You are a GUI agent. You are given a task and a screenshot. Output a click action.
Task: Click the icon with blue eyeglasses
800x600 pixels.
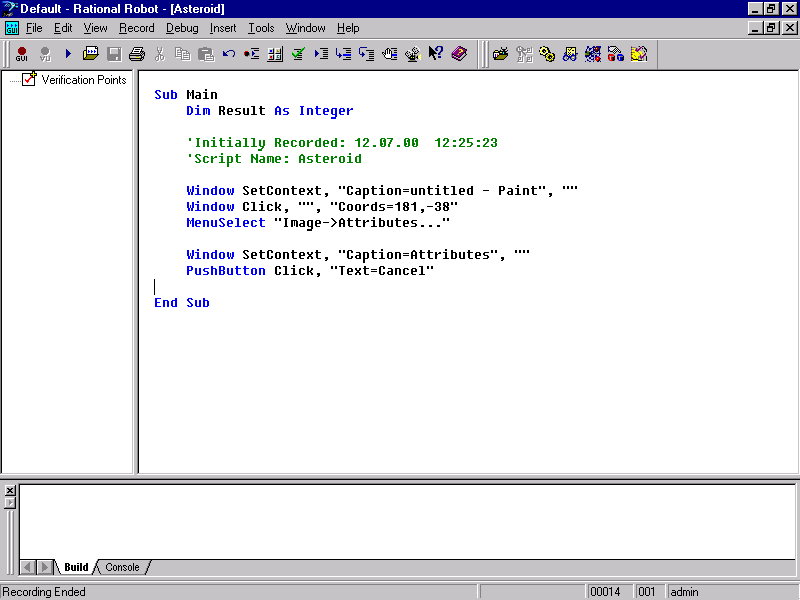pos(570,54)
